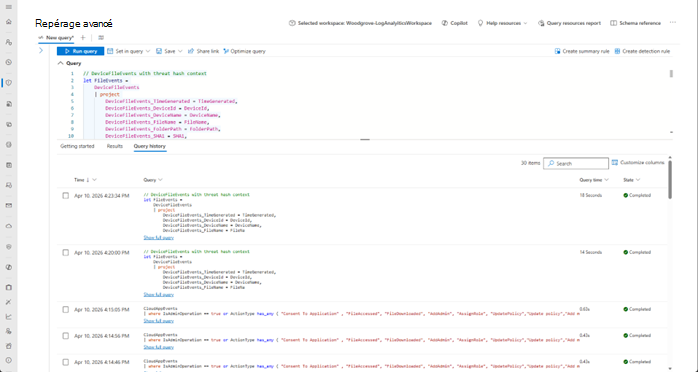Click Run query button

(x=80, y=51)
